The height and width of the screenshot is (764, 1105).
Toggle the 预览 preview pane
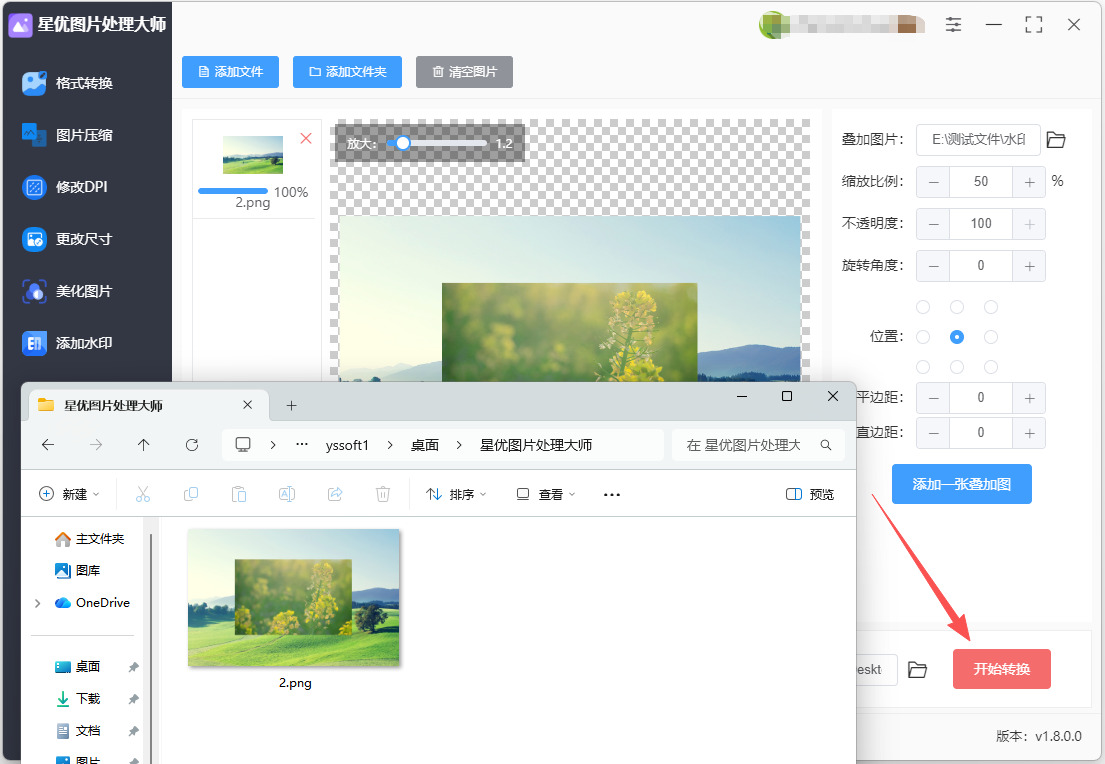click(810, 494)
